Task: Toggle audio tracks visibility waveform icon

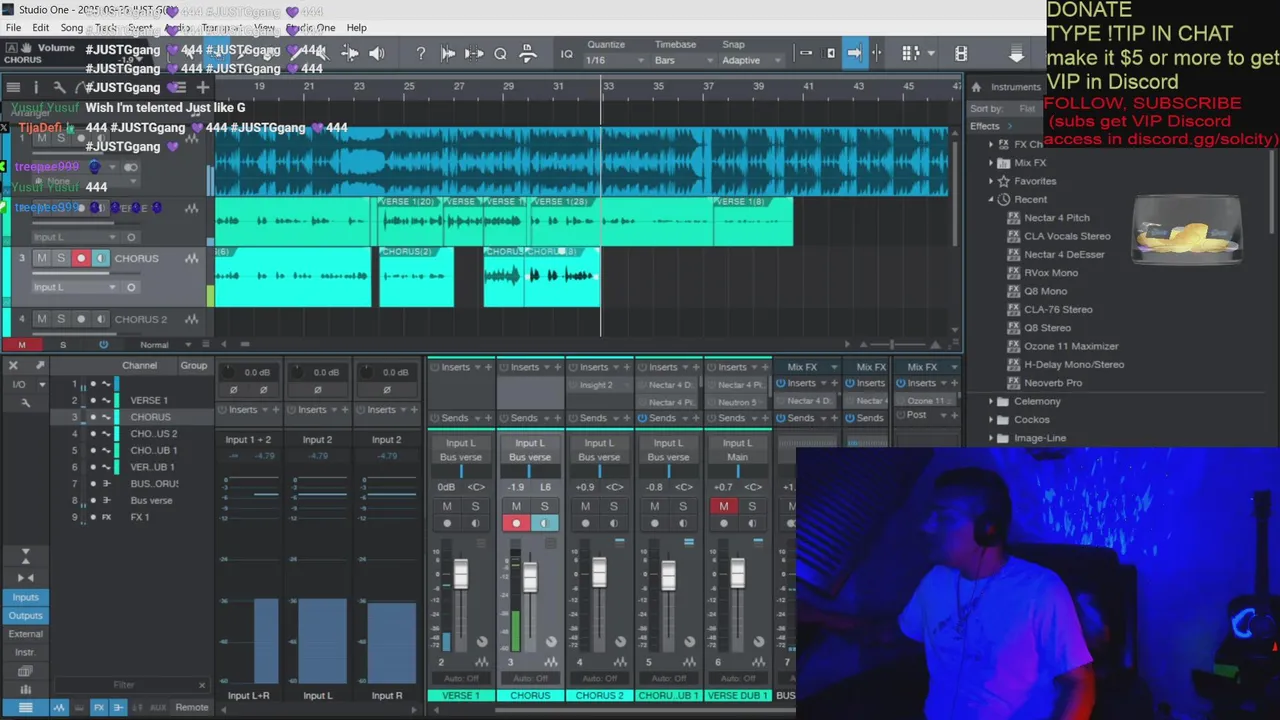Action: click(x=59, y=707)
